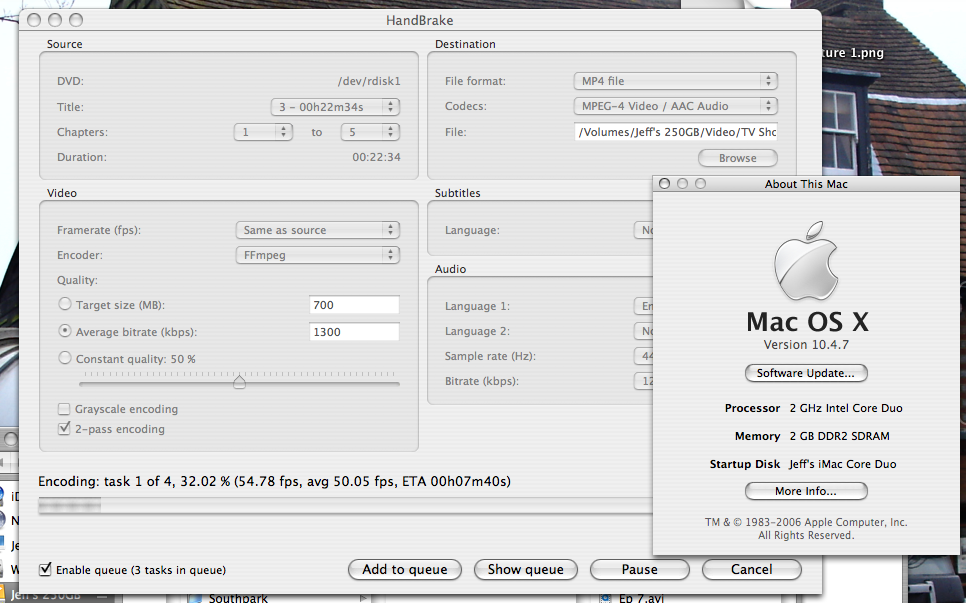The width and height of the screenshot is (966, 603).
Task: Open the audio Bitrate (kbps) dropdown
Action: (644, 381)
